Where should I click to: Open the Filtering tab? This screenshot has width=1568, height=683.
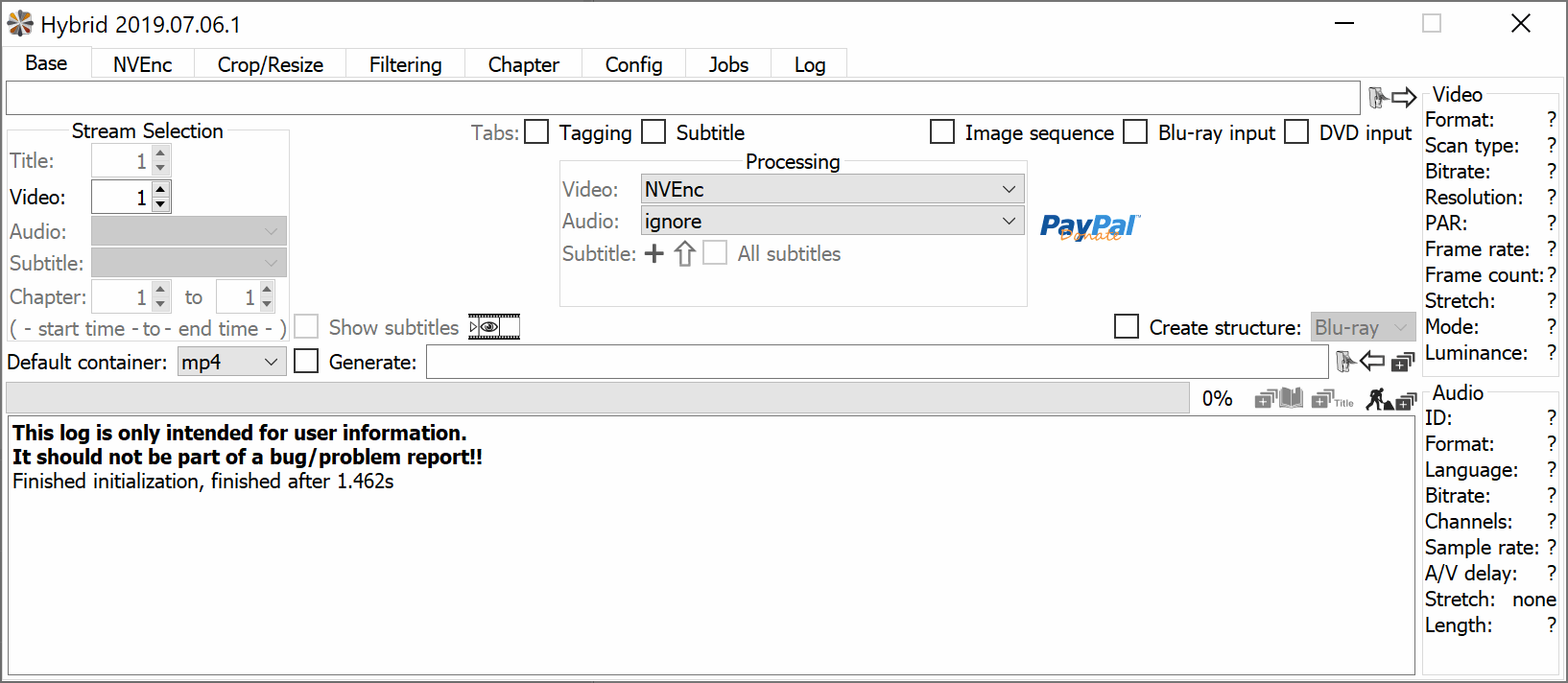click(405, 64)
